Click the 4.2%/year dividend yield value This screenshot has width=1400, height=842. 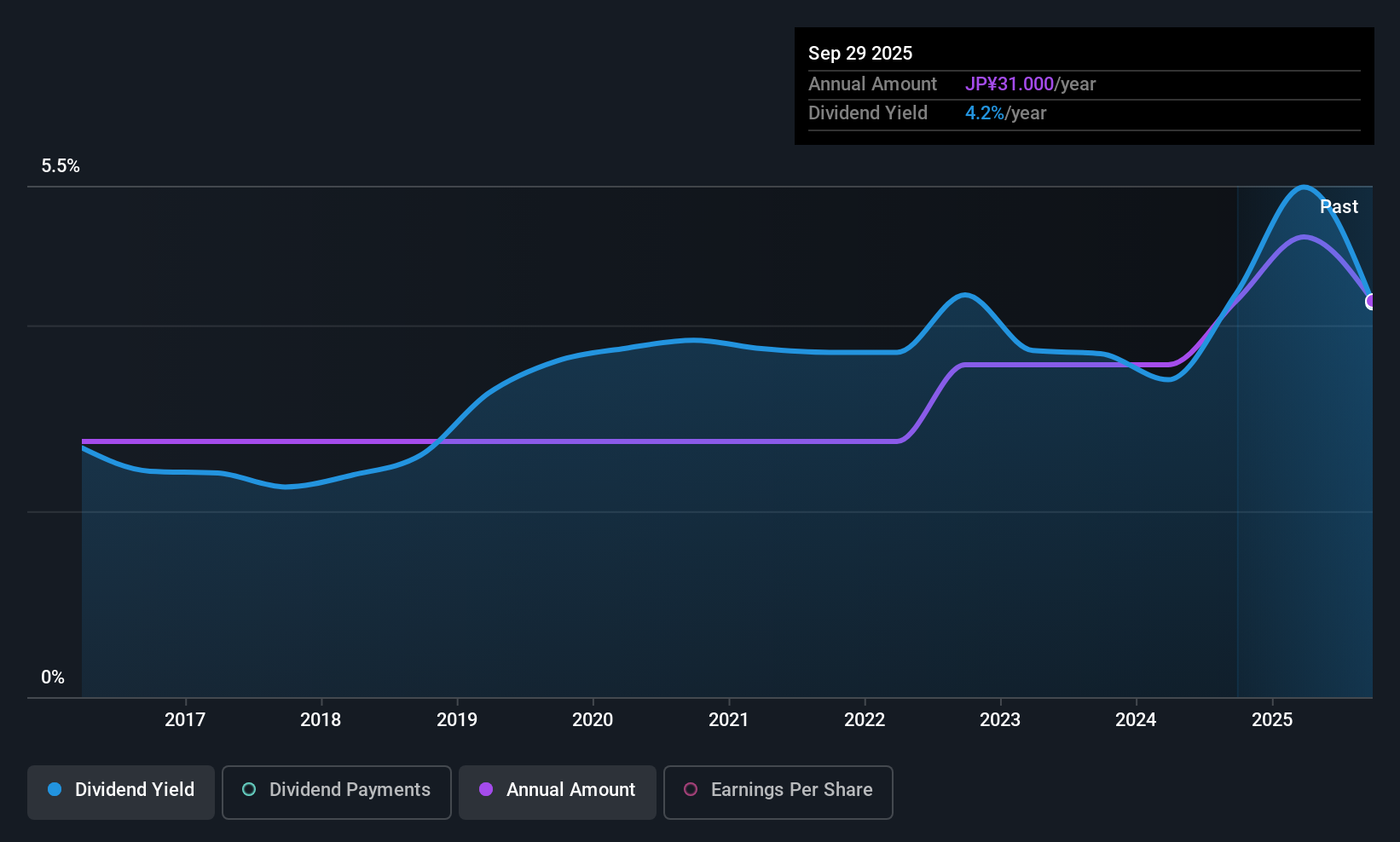tap(1005, 112)
